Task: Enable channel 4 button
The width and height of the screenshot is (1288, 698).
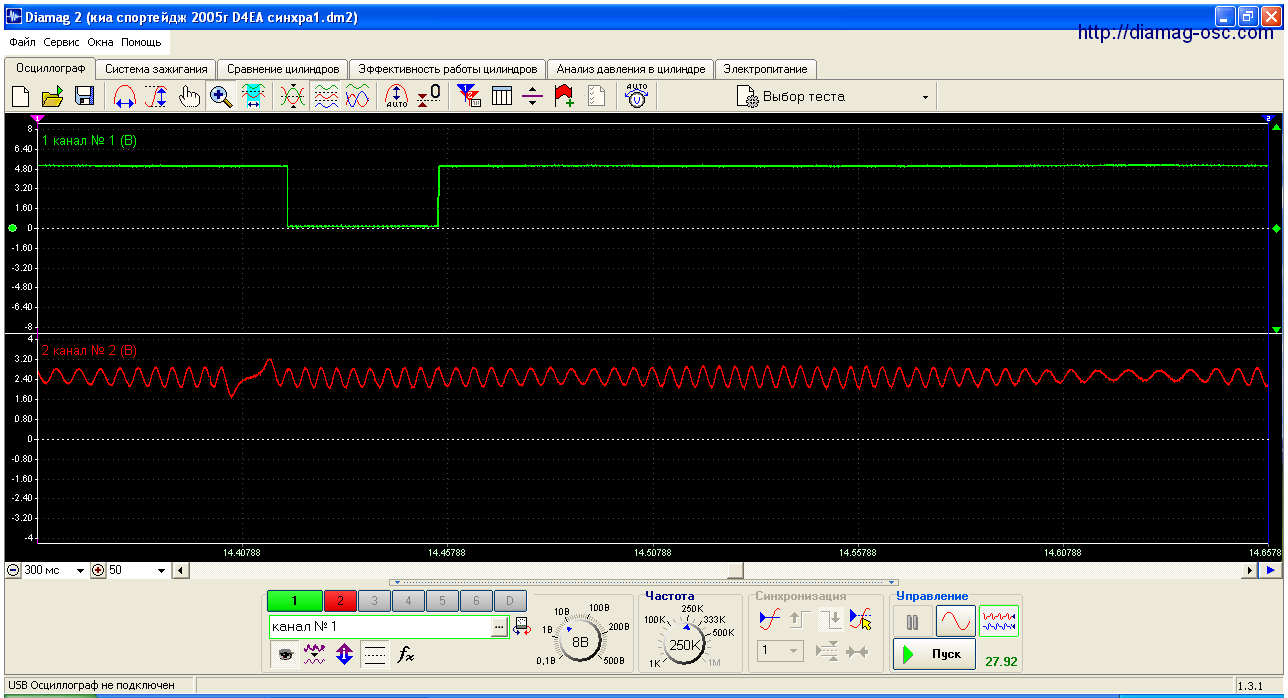Action: click(x=408, y=601)
